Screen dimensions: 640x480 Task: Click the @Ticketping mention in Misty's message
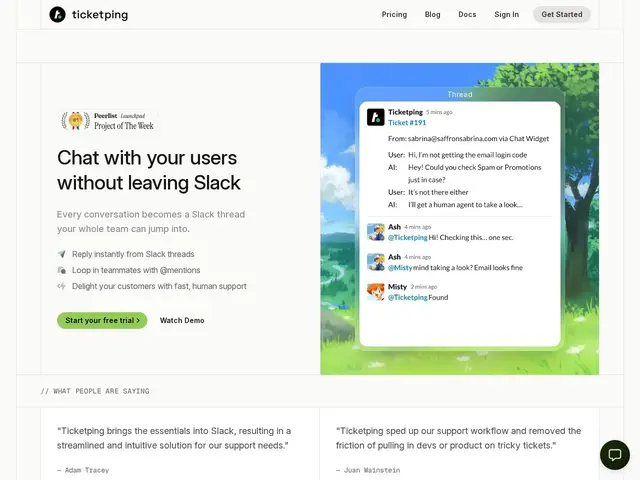click(x=407, y=298)
